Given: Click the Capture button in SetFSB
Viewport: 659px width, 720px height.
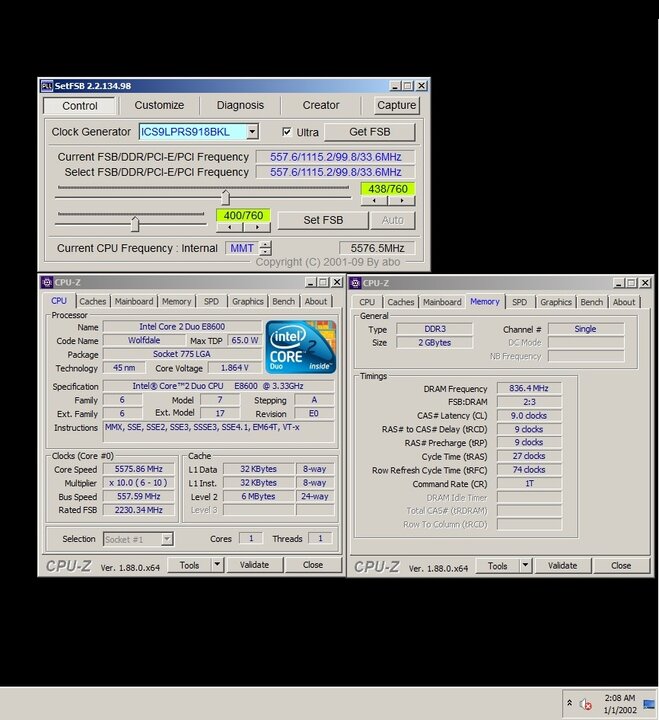Looking at the screenshot, I should [396, 105].
